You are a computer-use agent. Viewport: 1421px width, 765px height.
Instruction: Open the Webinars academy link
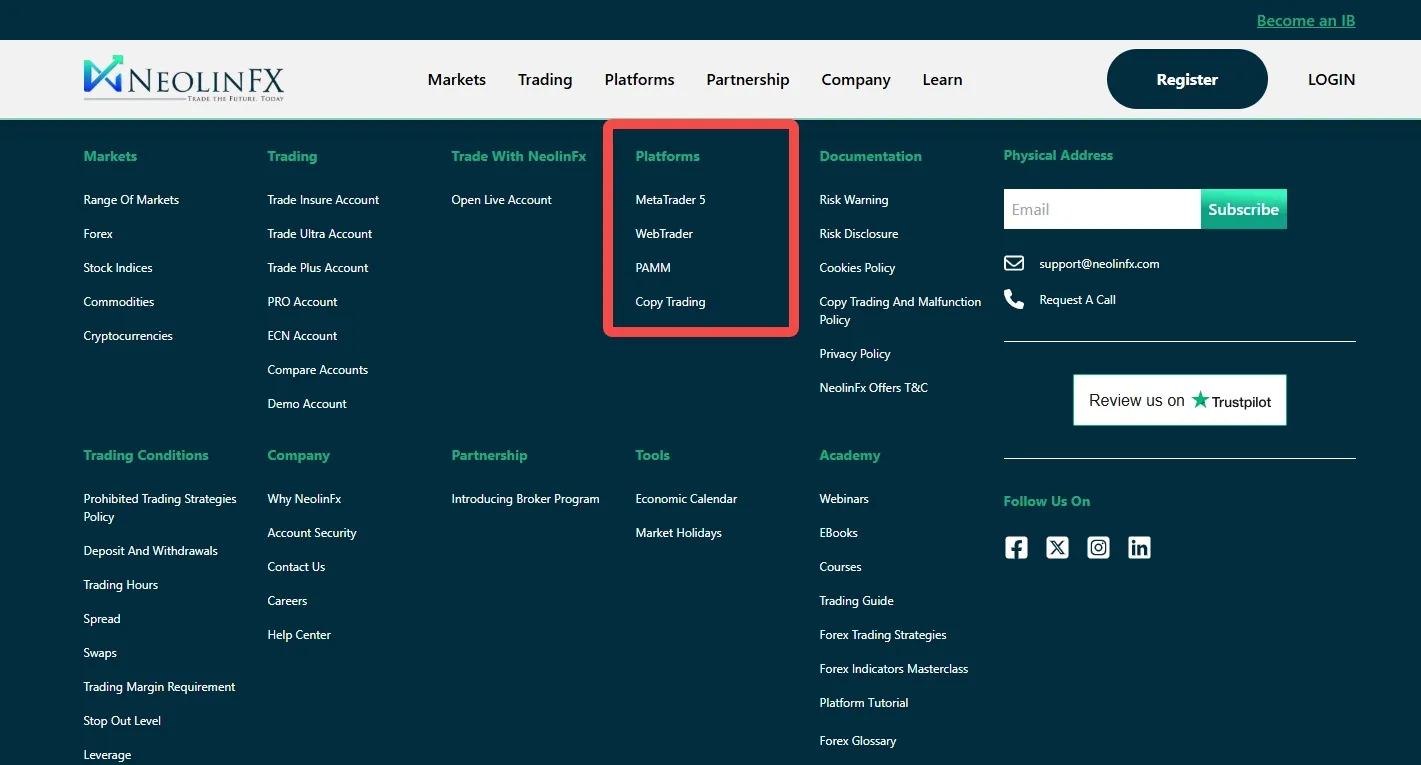pos(844,499)
